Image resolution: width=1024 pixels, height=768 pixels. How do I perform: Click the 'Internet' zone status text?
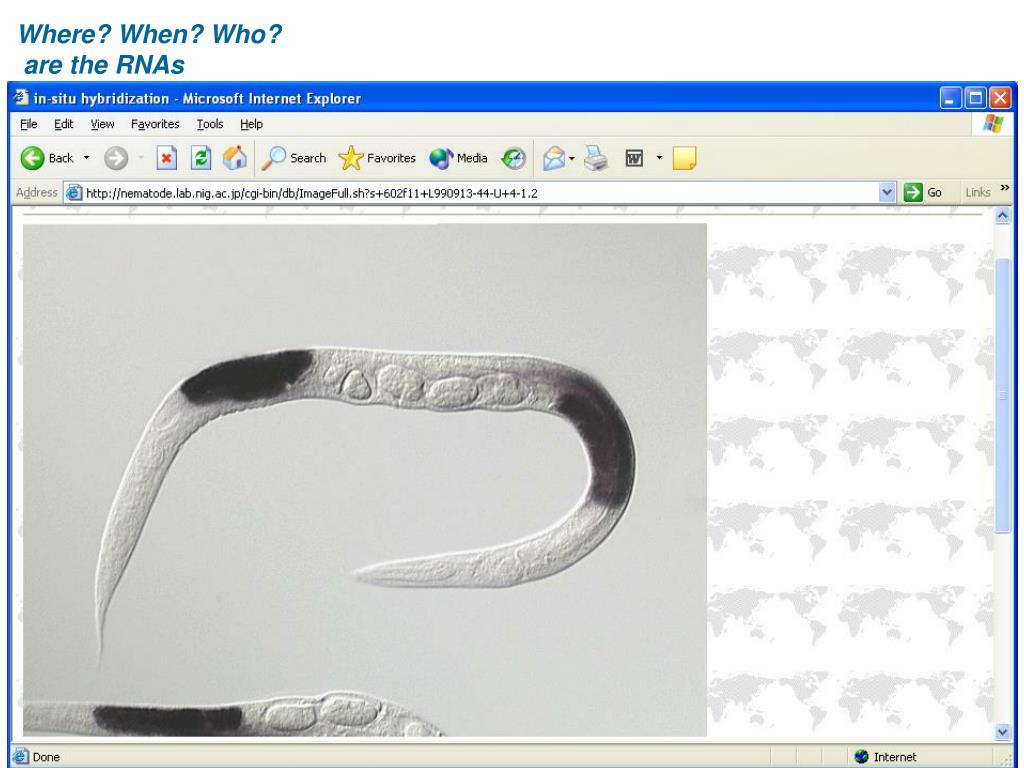point(895,757)
